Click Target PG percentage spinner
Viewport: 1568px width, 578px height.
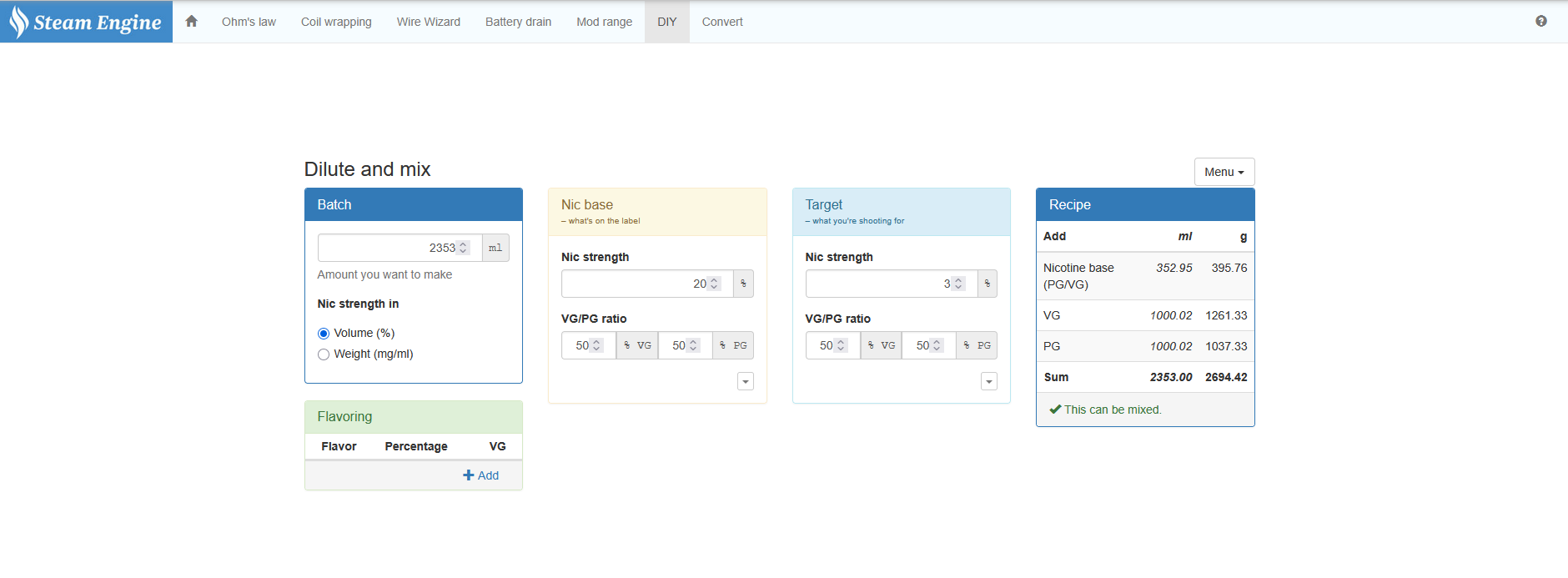click(937, 345)
